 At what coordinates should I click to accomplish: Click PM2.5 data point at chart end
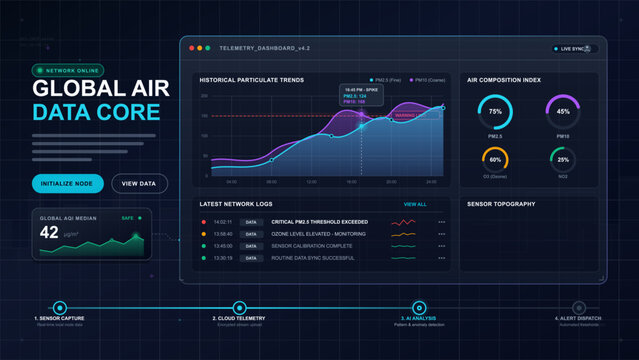pyautogui.click(x=443, y=108)
